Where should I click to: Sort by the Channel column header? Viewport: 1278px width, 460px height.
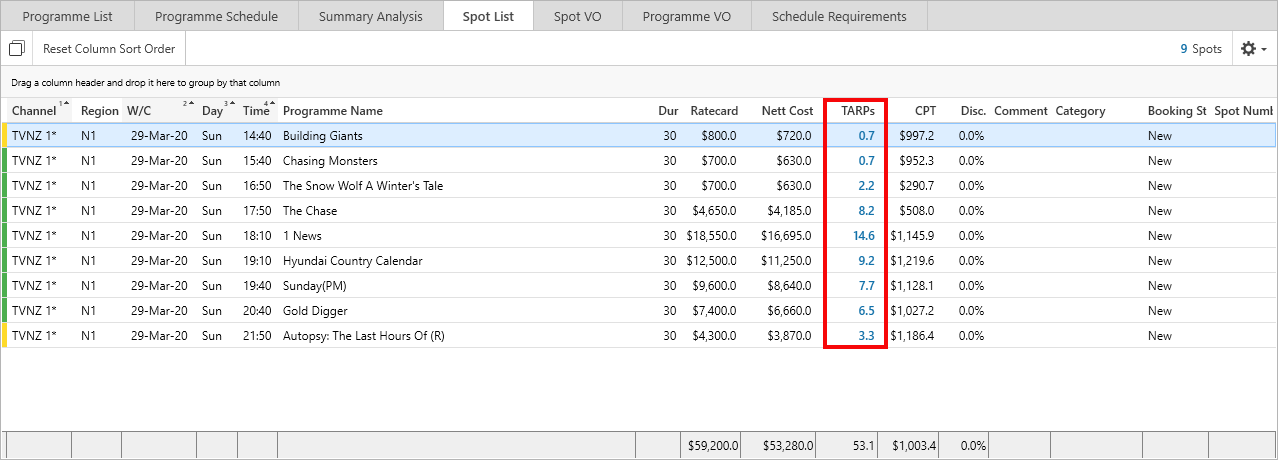(x=39, y=111)
